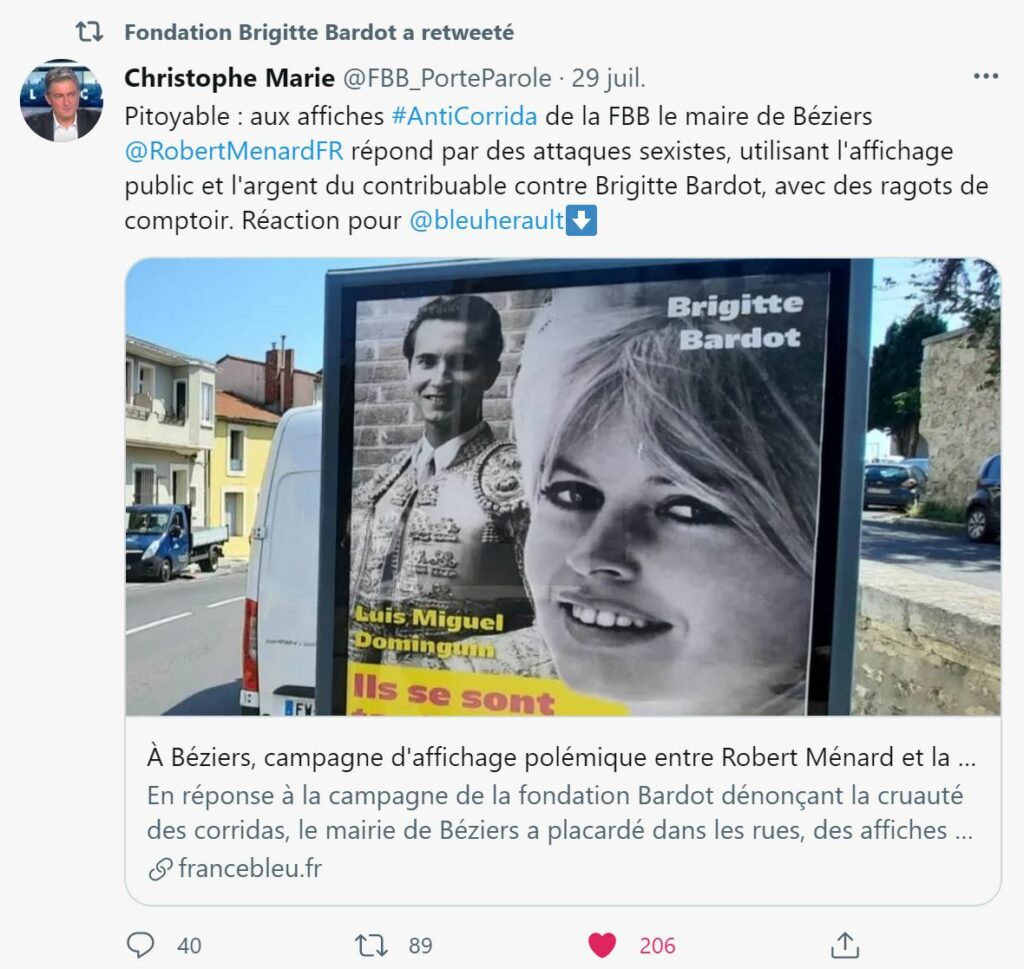Open the @bleuherault mention
Screen dimensions: 1024x969
point(487,221)
